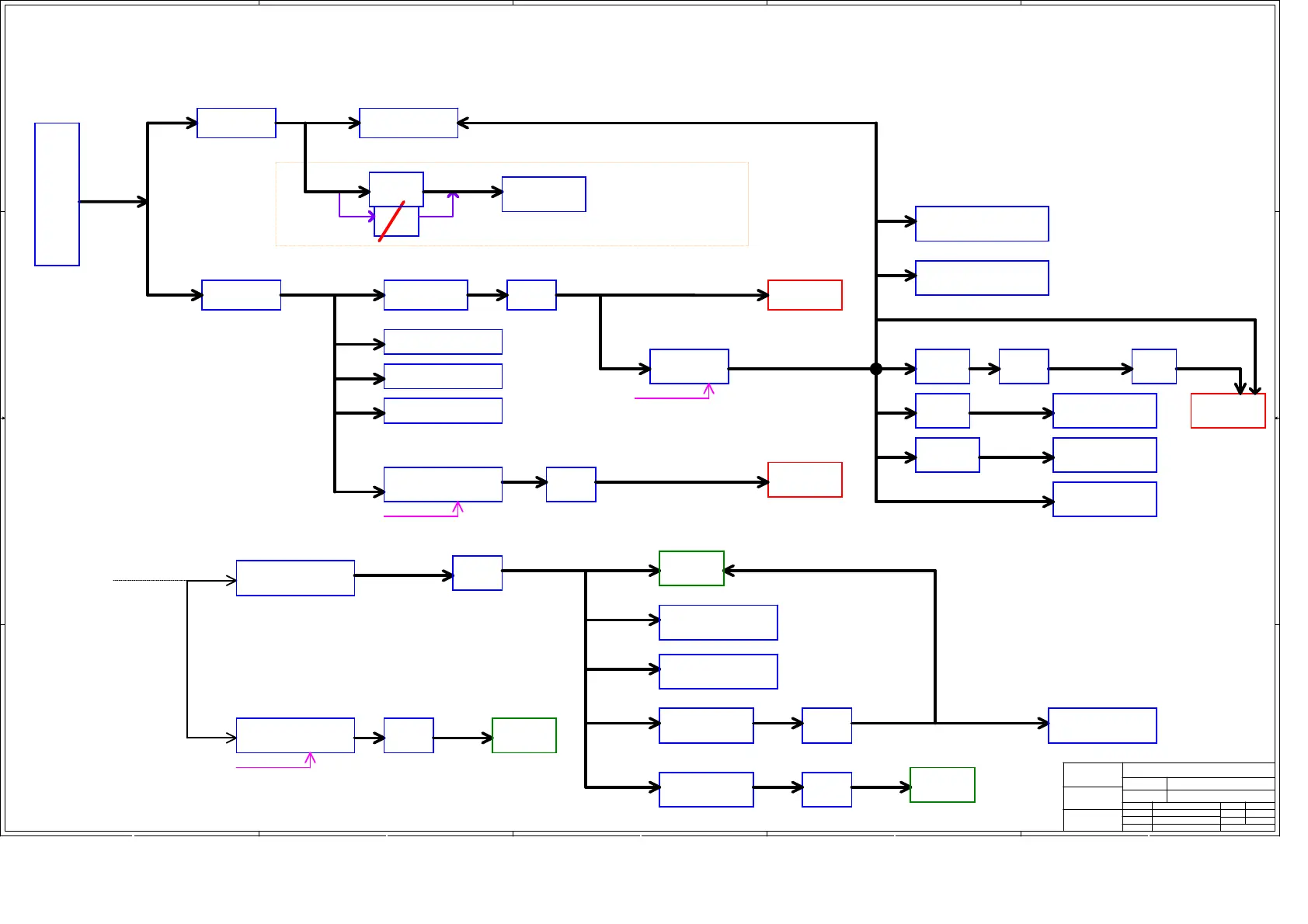Select the black junction dot on the bus
This screenshot has height=924, width=1308.
pyautogui.click(x=876, y=369)
